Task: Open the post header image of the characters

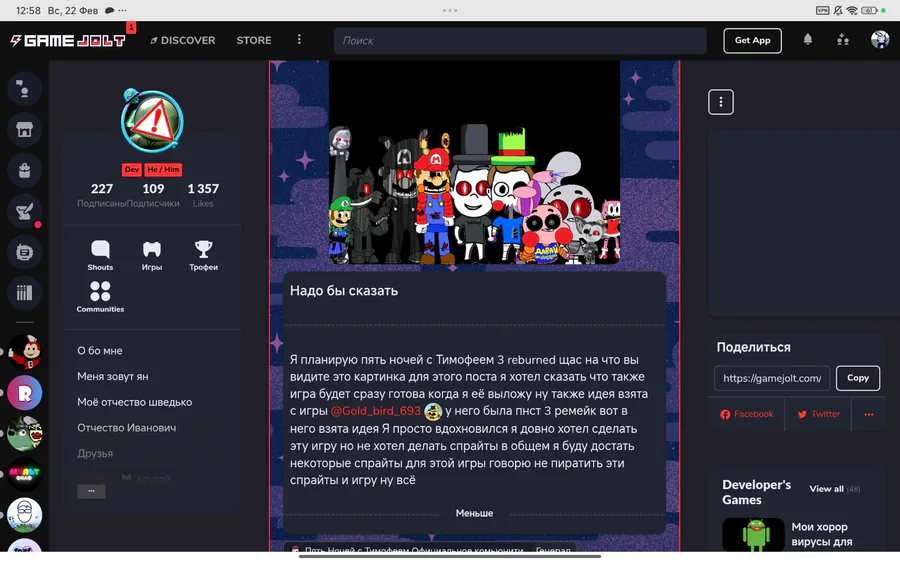Action: point(474,162)
